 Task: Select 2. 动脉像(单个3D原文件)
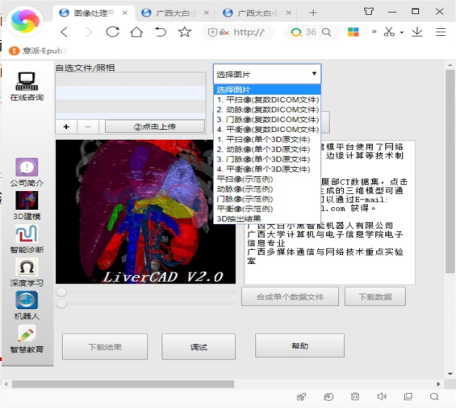(x=267, y=149)
